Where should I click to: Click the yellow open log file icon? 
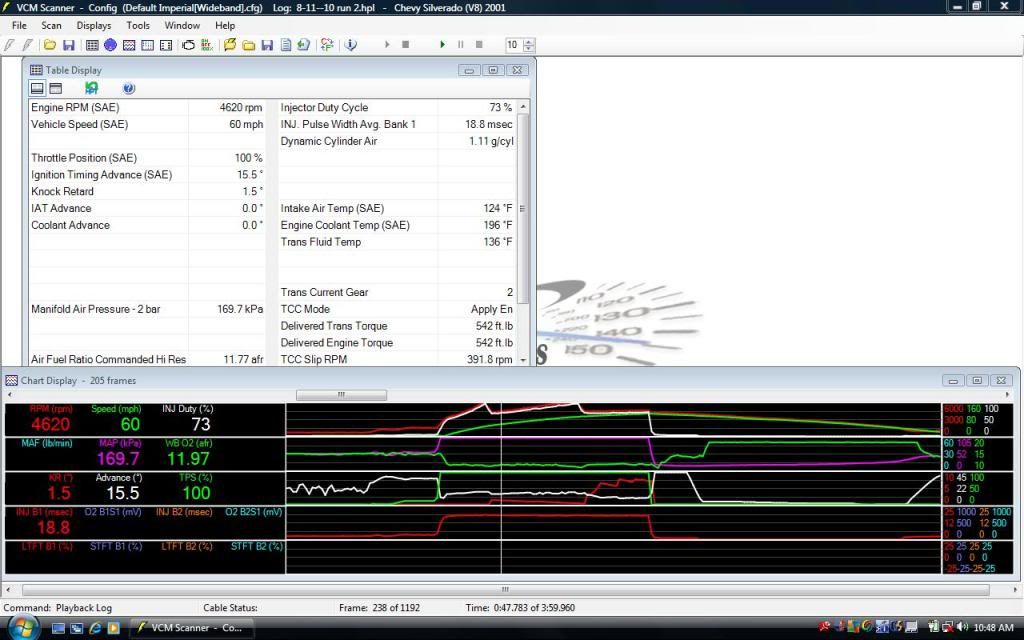pos(229,45)
